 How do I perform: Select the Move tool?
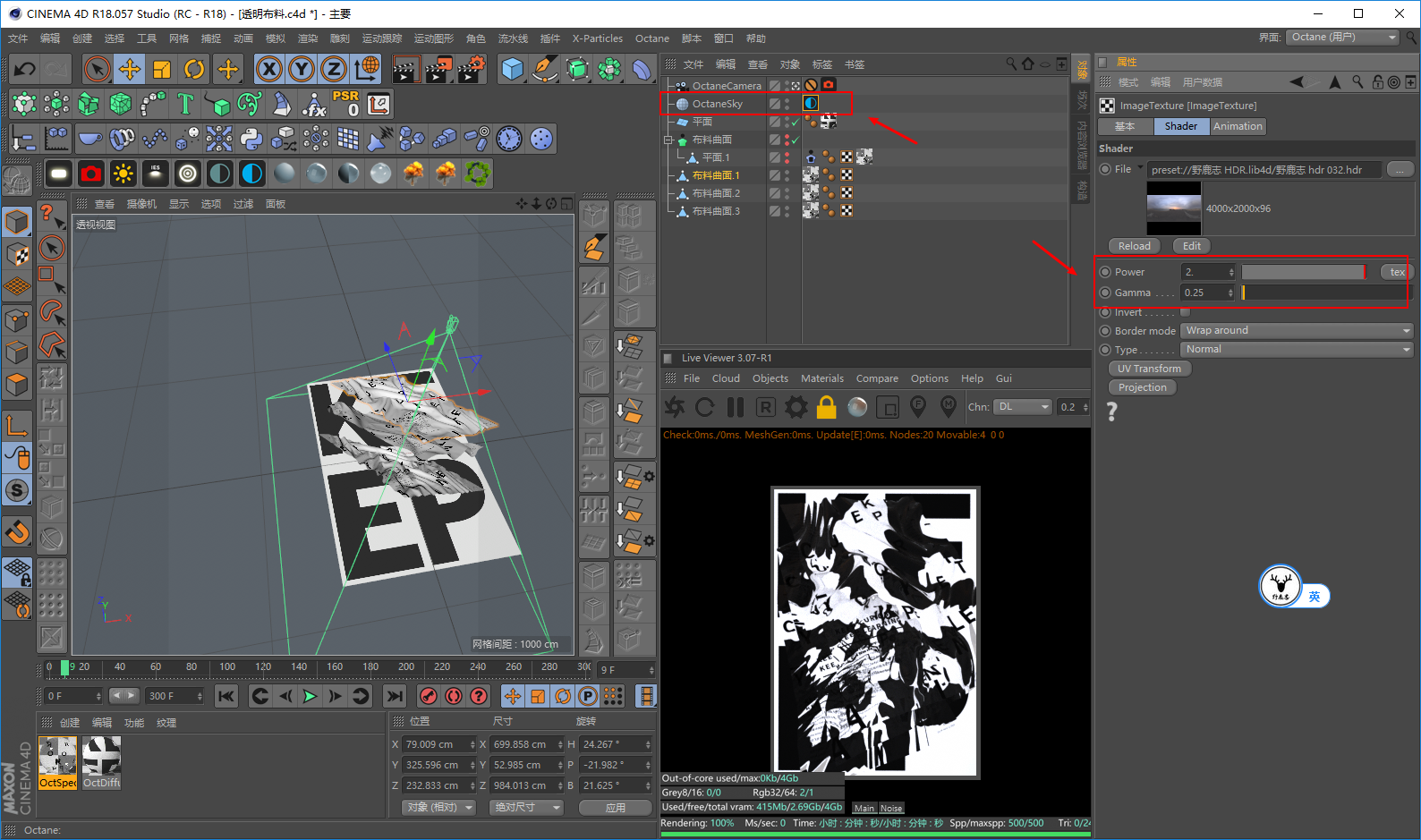130,69
